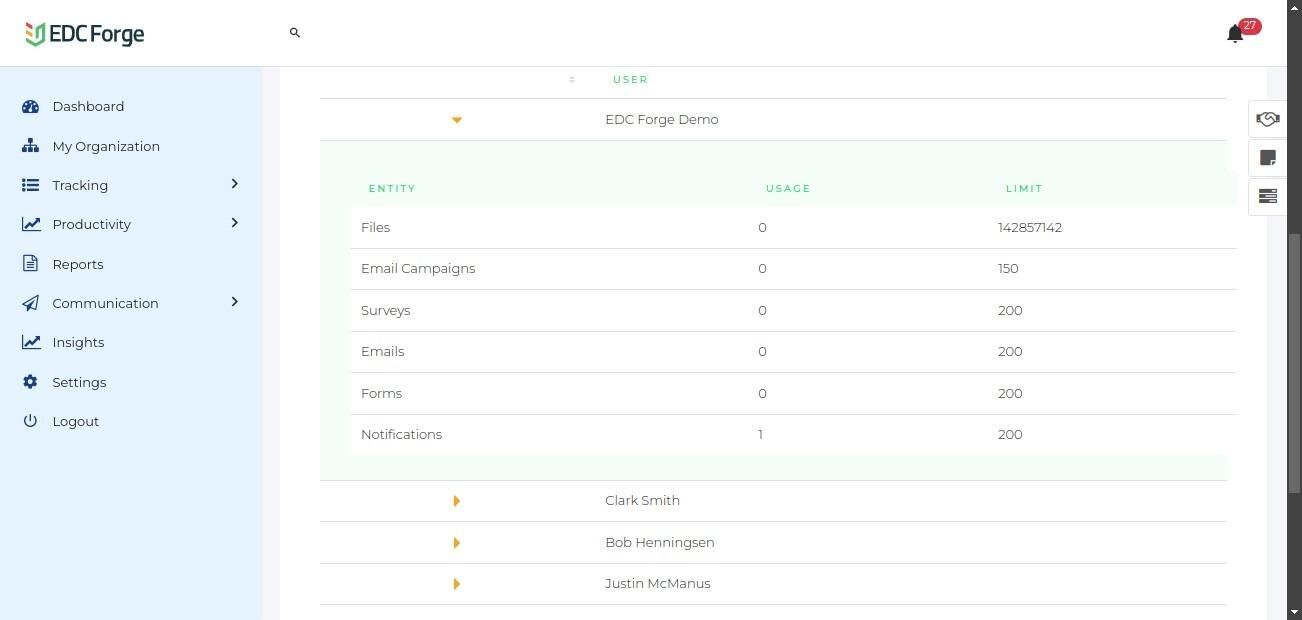Viewport: 1302px width, 620px height.
Task: Go to the Dashboard page
Action: pos(88,107)
